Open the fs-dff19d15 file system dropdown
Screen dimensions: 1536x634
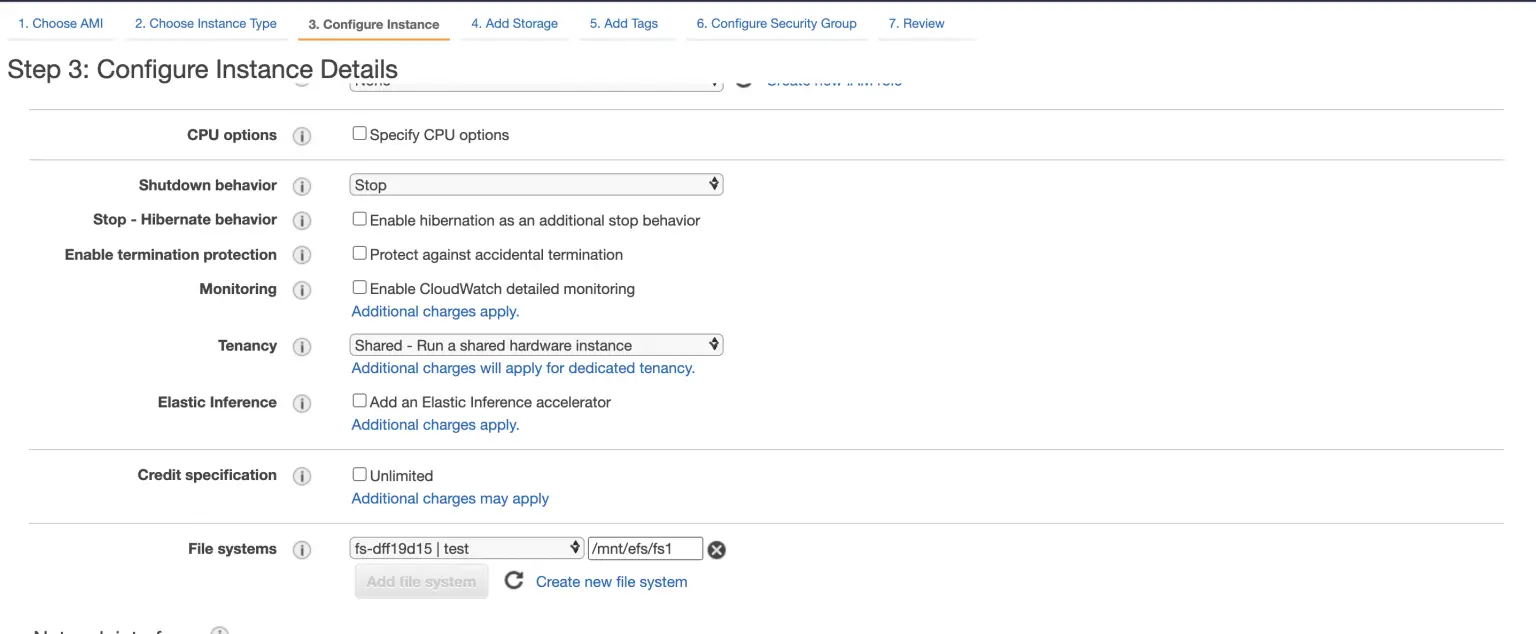465,547
